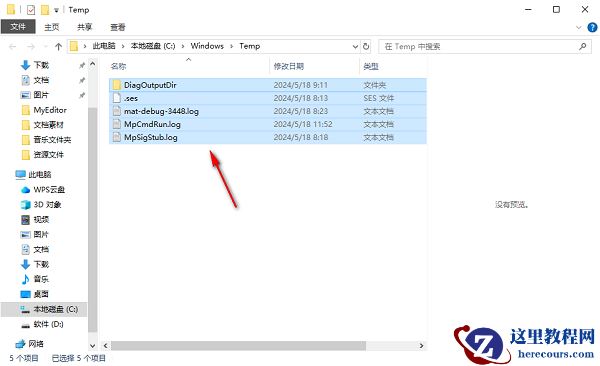Select the MpCmdRun.log file icon
Viewport: 600px width, 366px height.
pos(117,124)
